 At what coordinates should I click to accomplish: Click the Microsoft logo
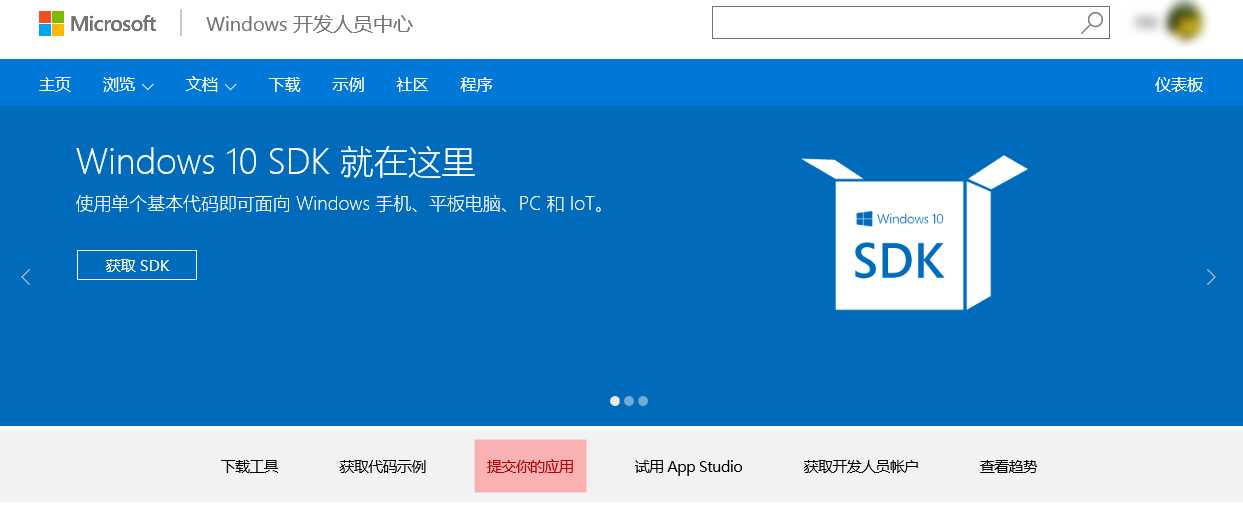pos(97,23)
